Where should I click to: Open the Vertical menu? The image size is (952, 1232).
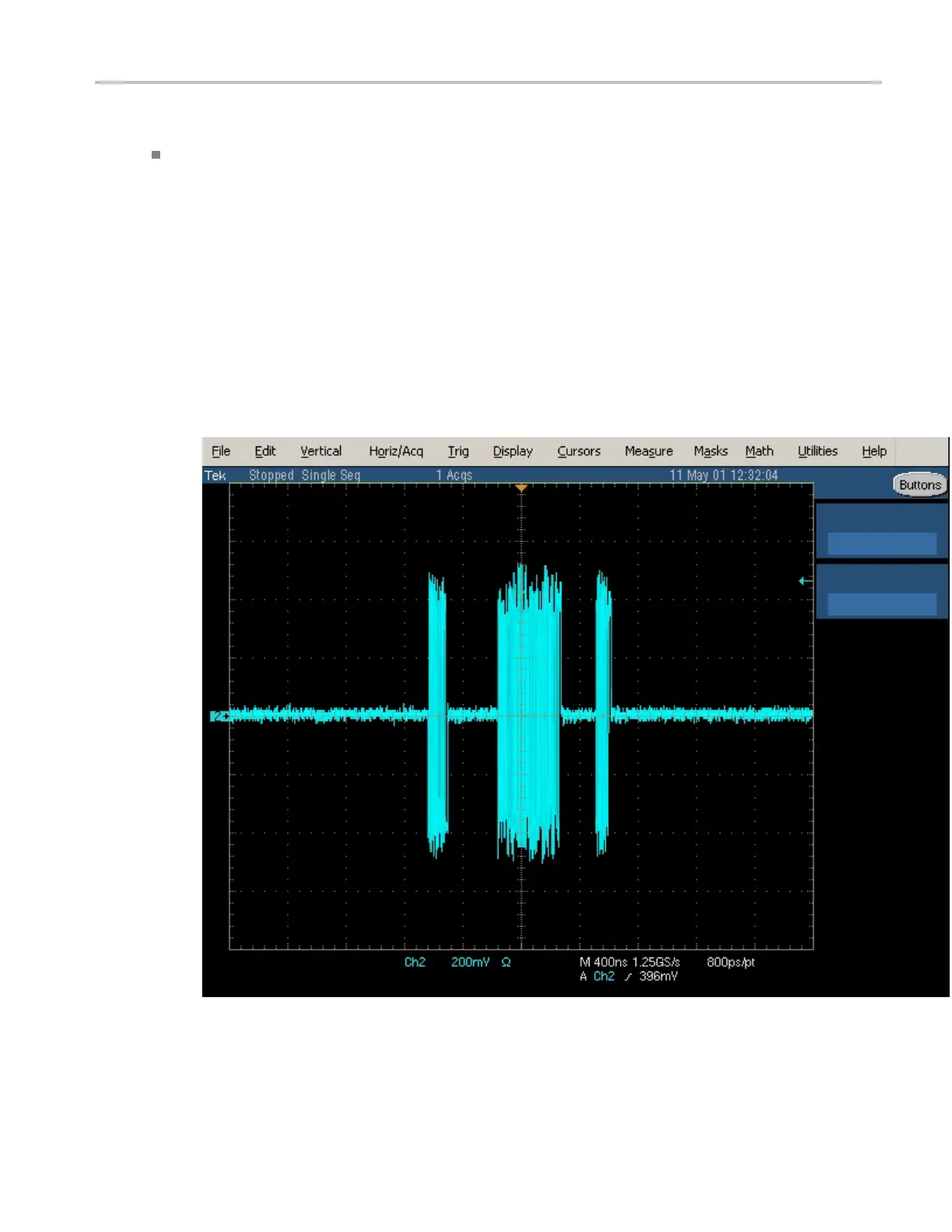tap(321, 451)
